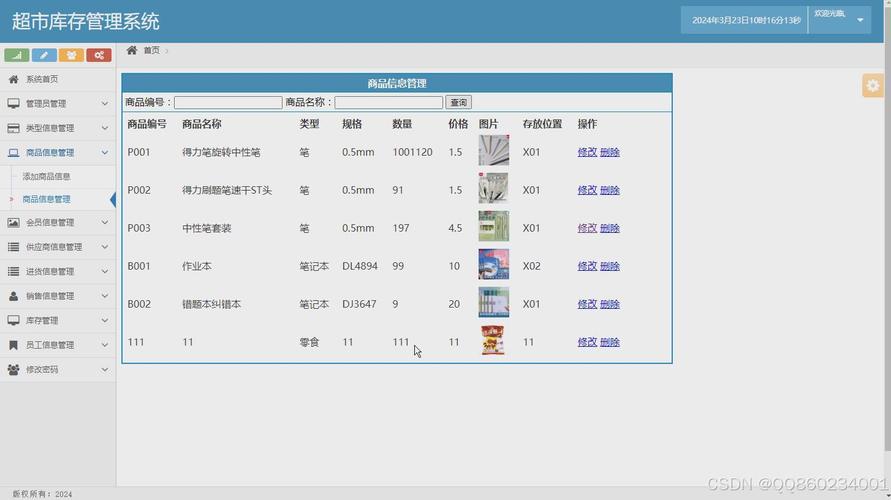Click the orange users shortcut button
This screenshot has height=500, width=891.
click(x=72, y=55)
